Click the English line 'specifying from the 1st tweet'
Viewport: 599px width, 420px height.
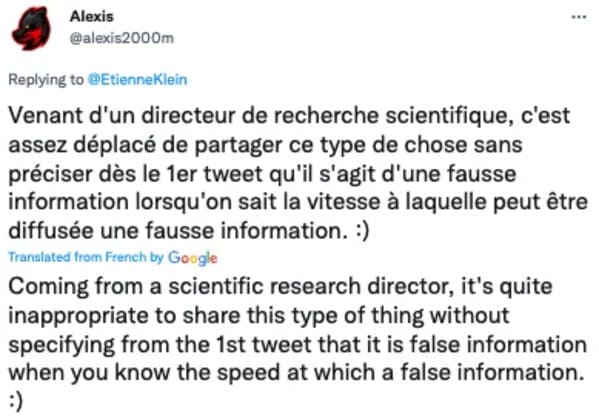pos(298,344)
